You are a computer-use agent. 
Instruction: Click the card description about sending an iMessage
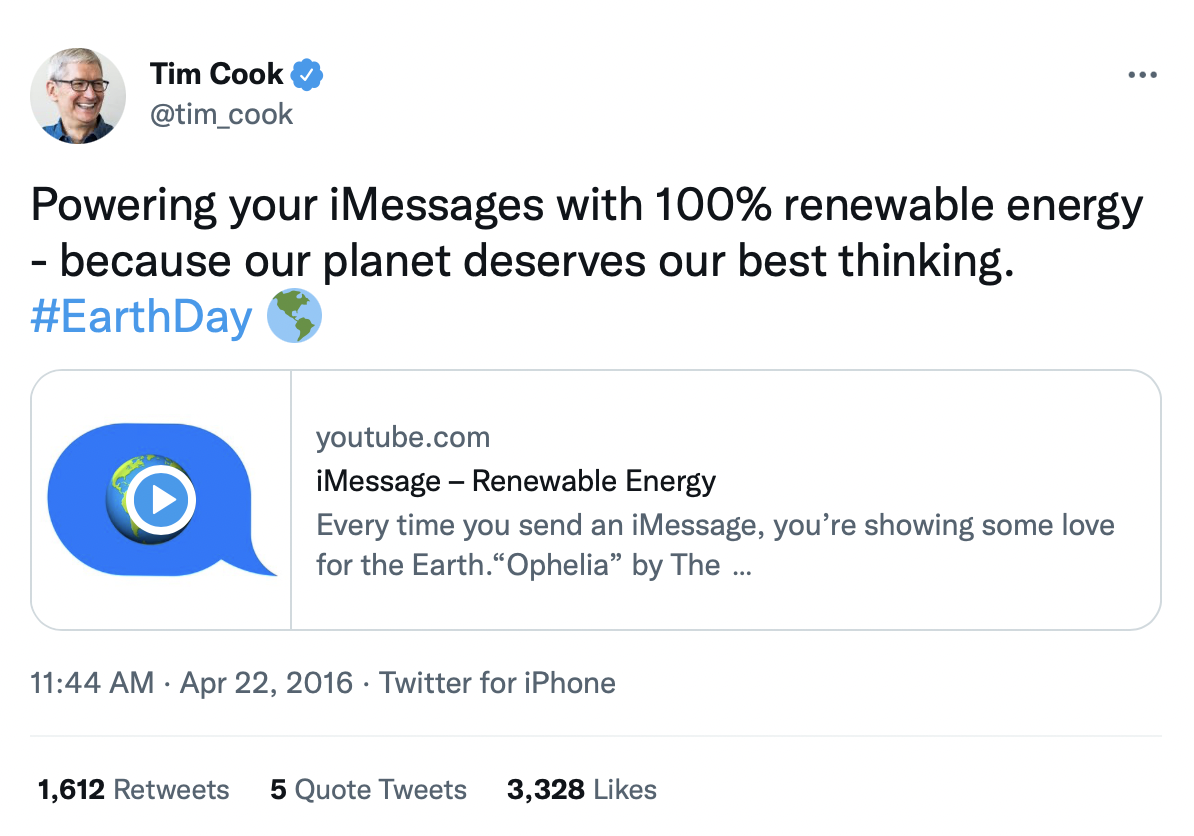714,526
